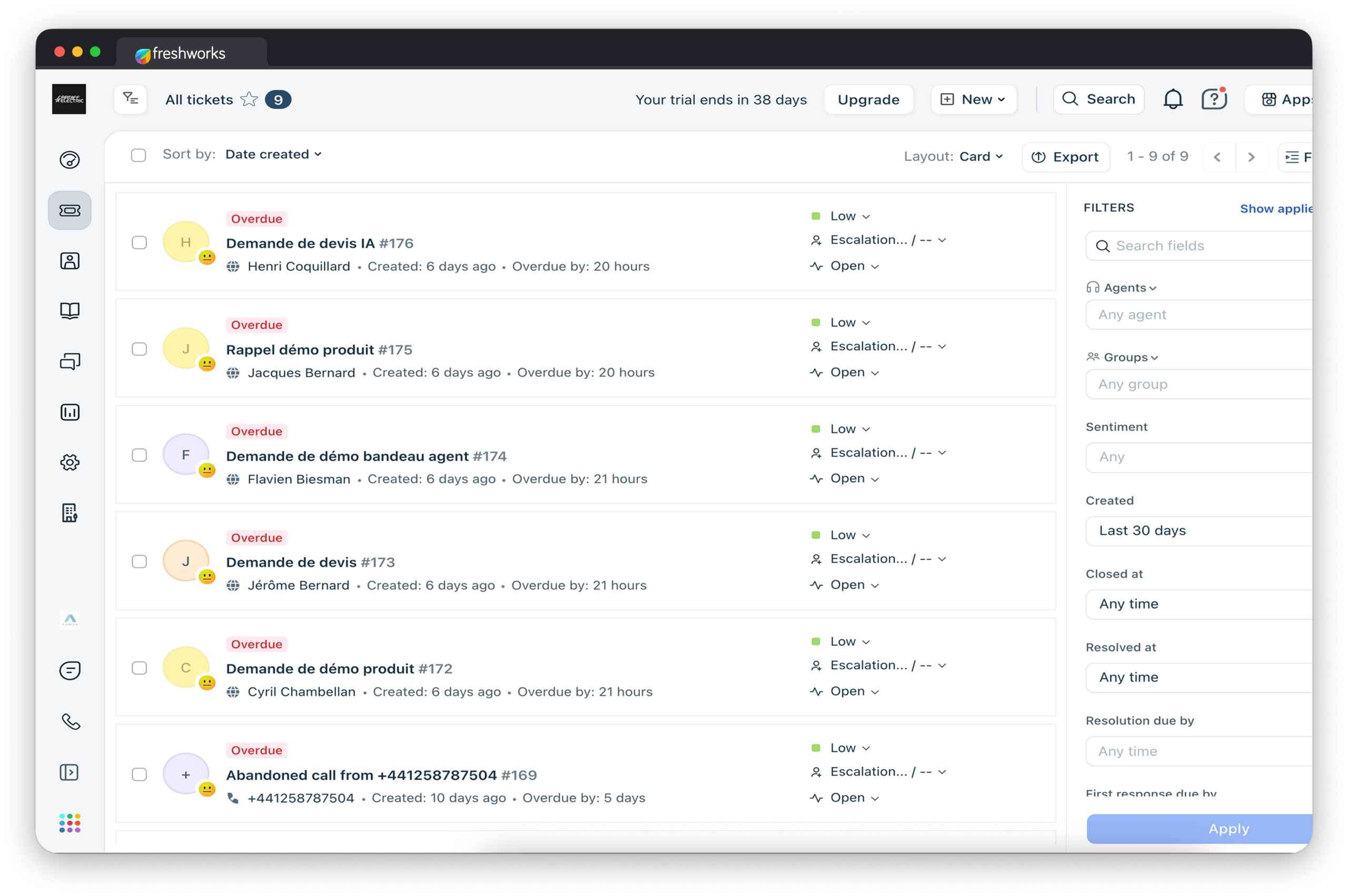
Task: Open the Contacts icon in sidebar
Action: click(70, 261)
